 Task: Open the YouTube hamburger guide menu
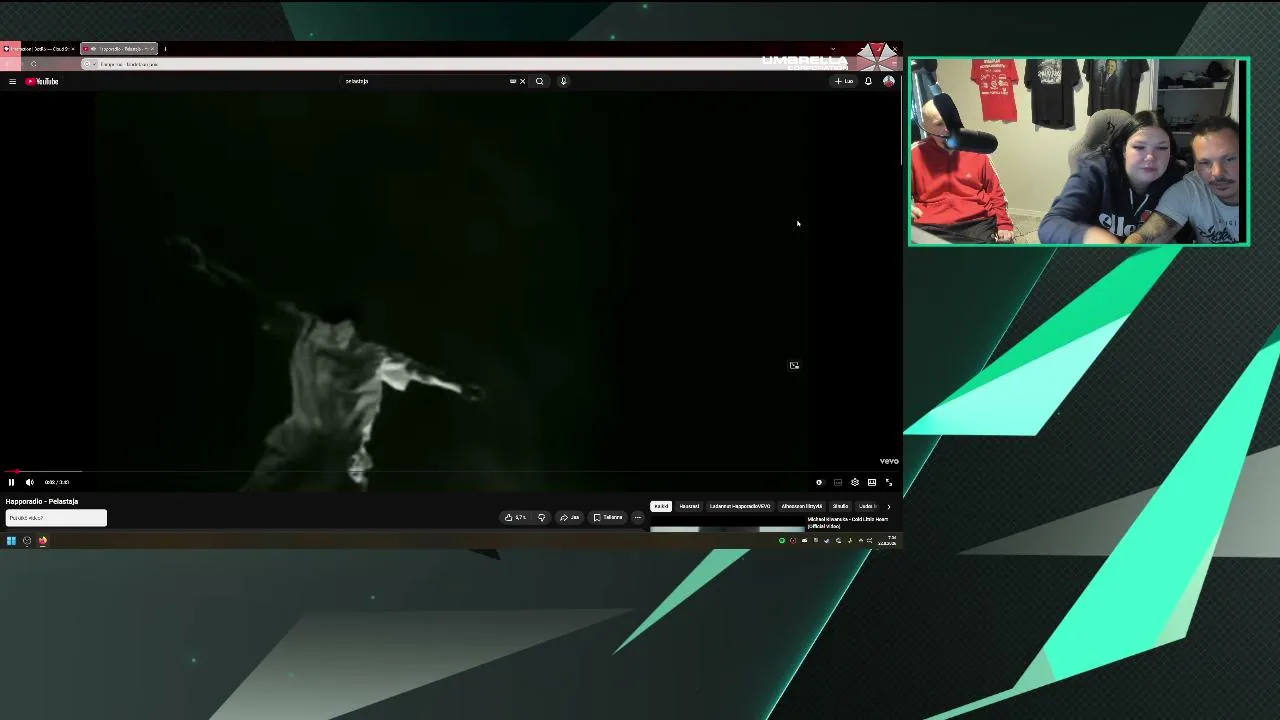(12, 81)
